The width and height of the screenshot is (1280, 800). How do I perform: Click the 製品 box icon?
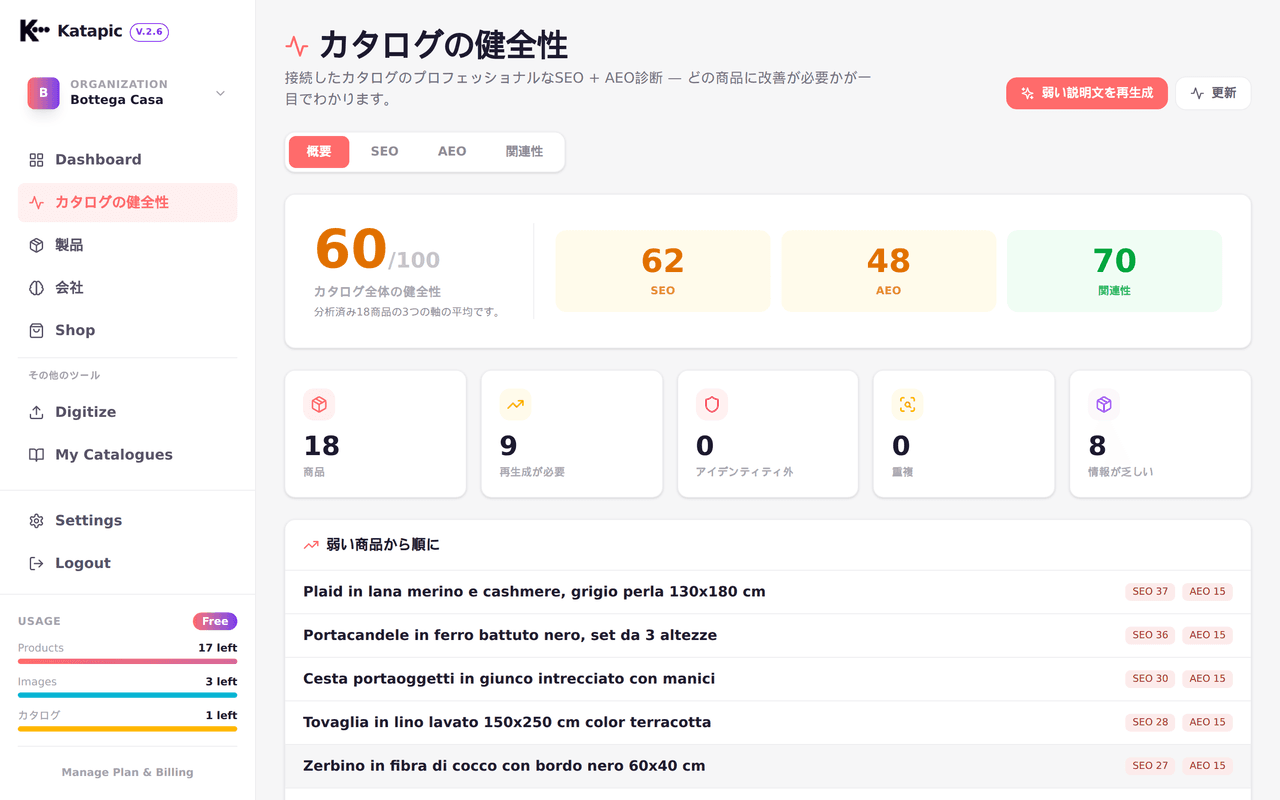[x=36, y=245]
